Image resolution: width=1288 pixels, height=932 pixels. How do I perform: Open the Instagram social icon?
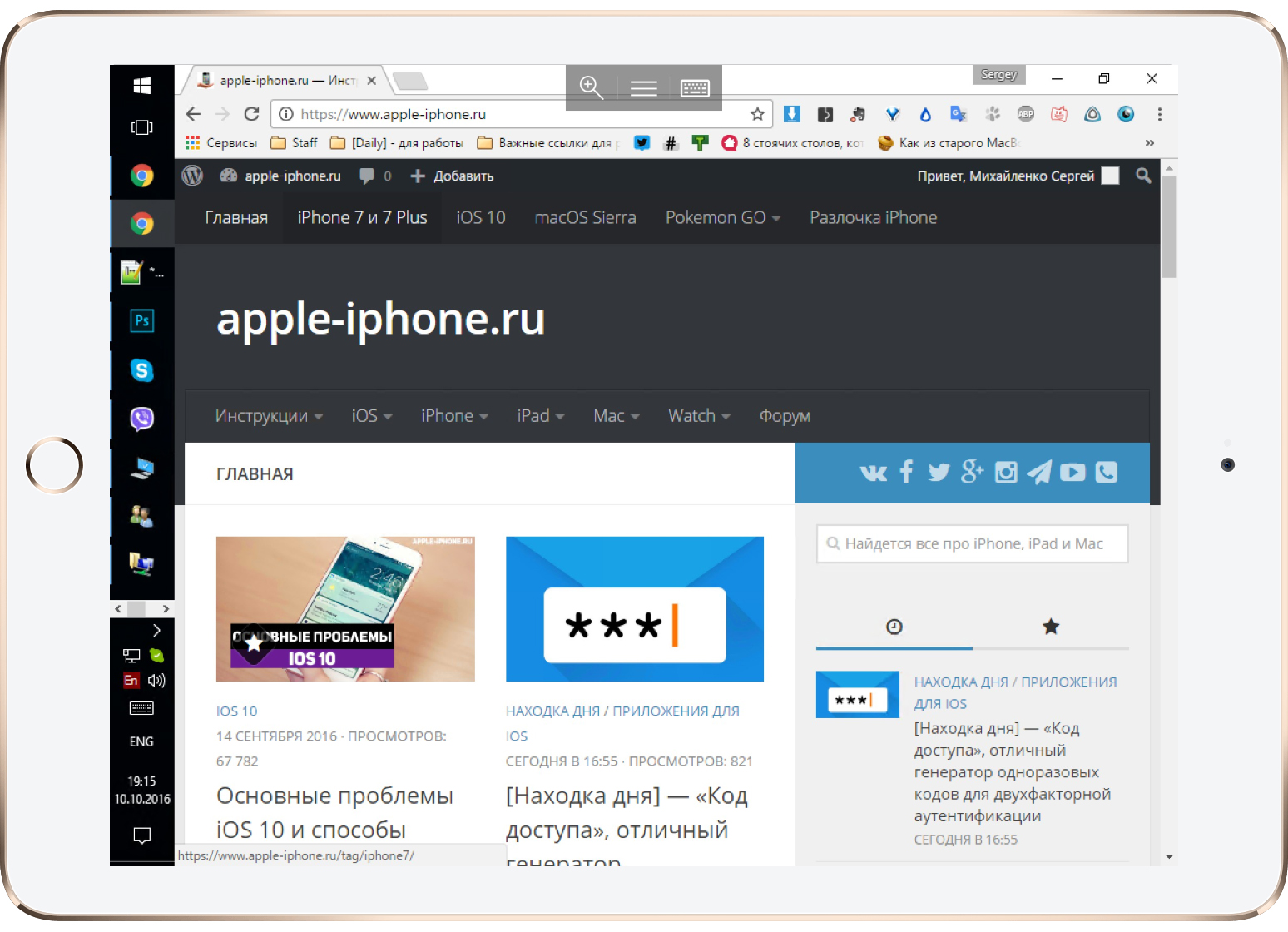click(1006, 473)
